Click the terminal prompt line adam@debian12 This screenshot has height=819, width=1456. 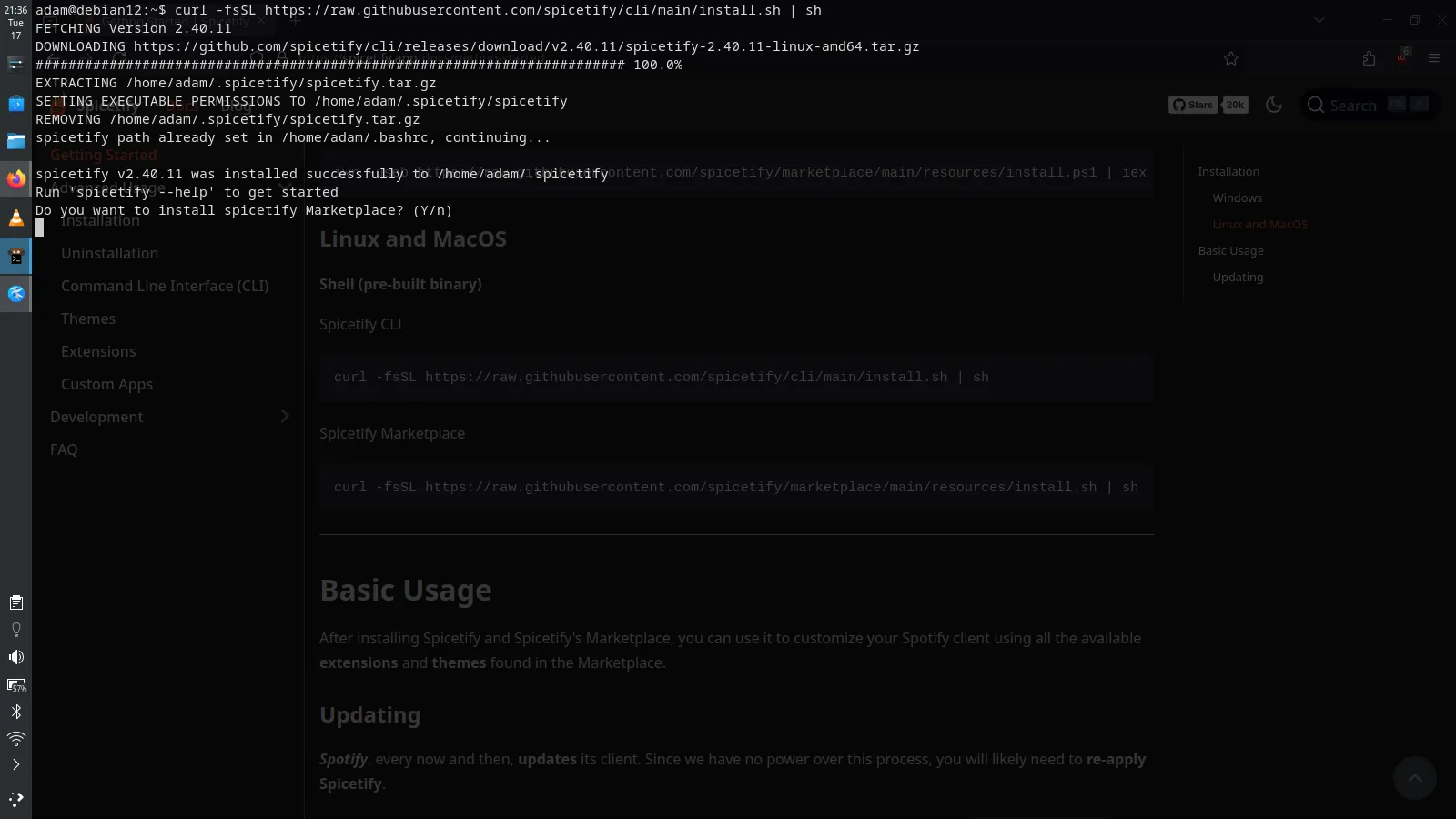coord(429,10)
